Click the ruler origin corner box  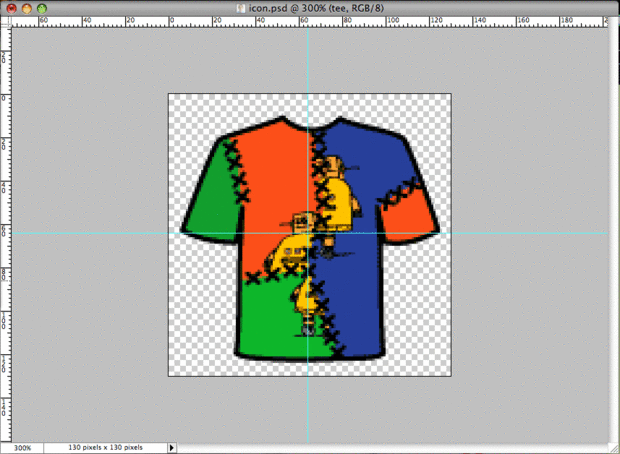pyautogui.click(x=6, y=21)
